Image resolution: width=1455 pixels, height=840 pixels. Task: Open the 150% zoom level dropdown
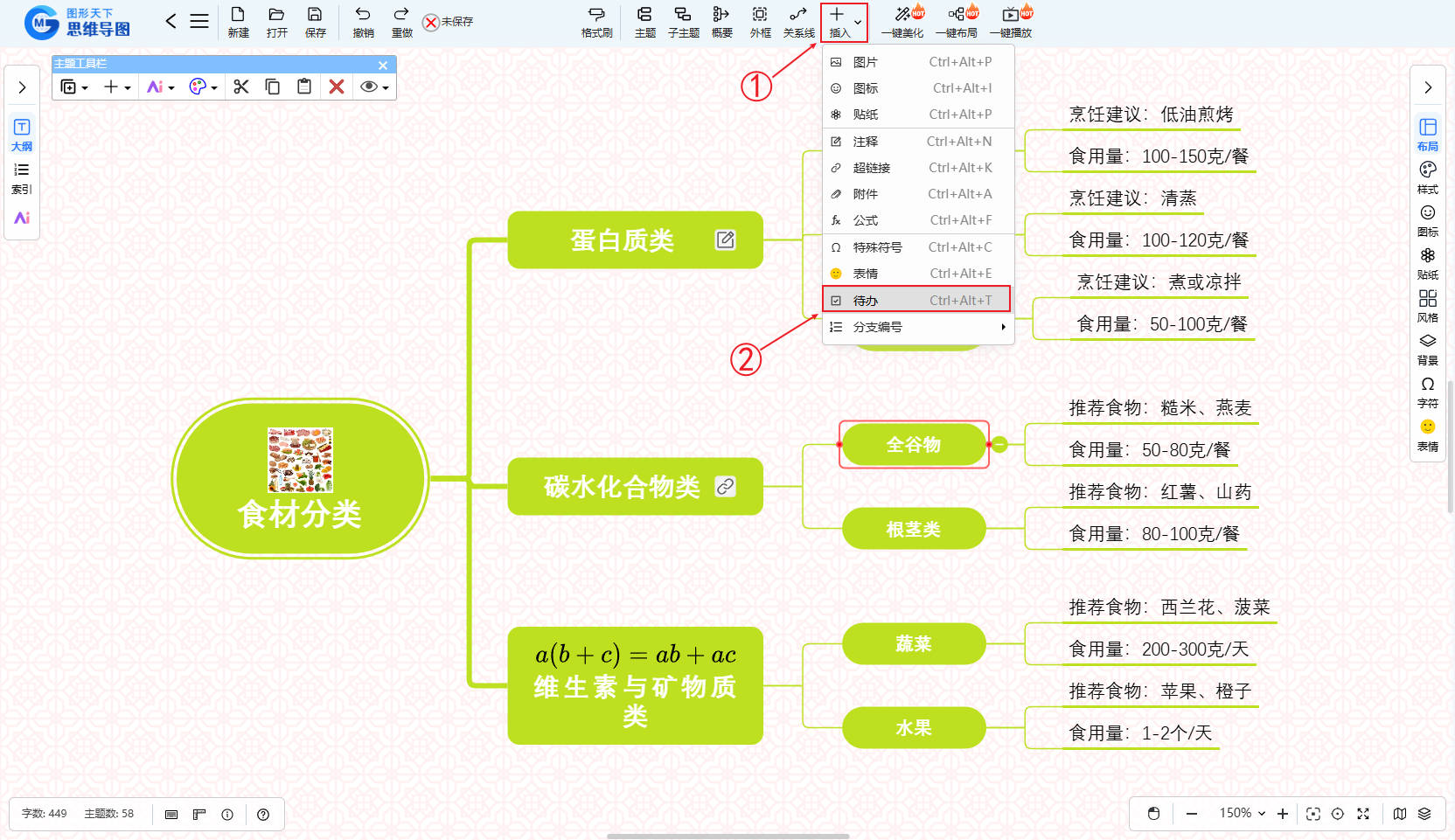pos(1242,813)
